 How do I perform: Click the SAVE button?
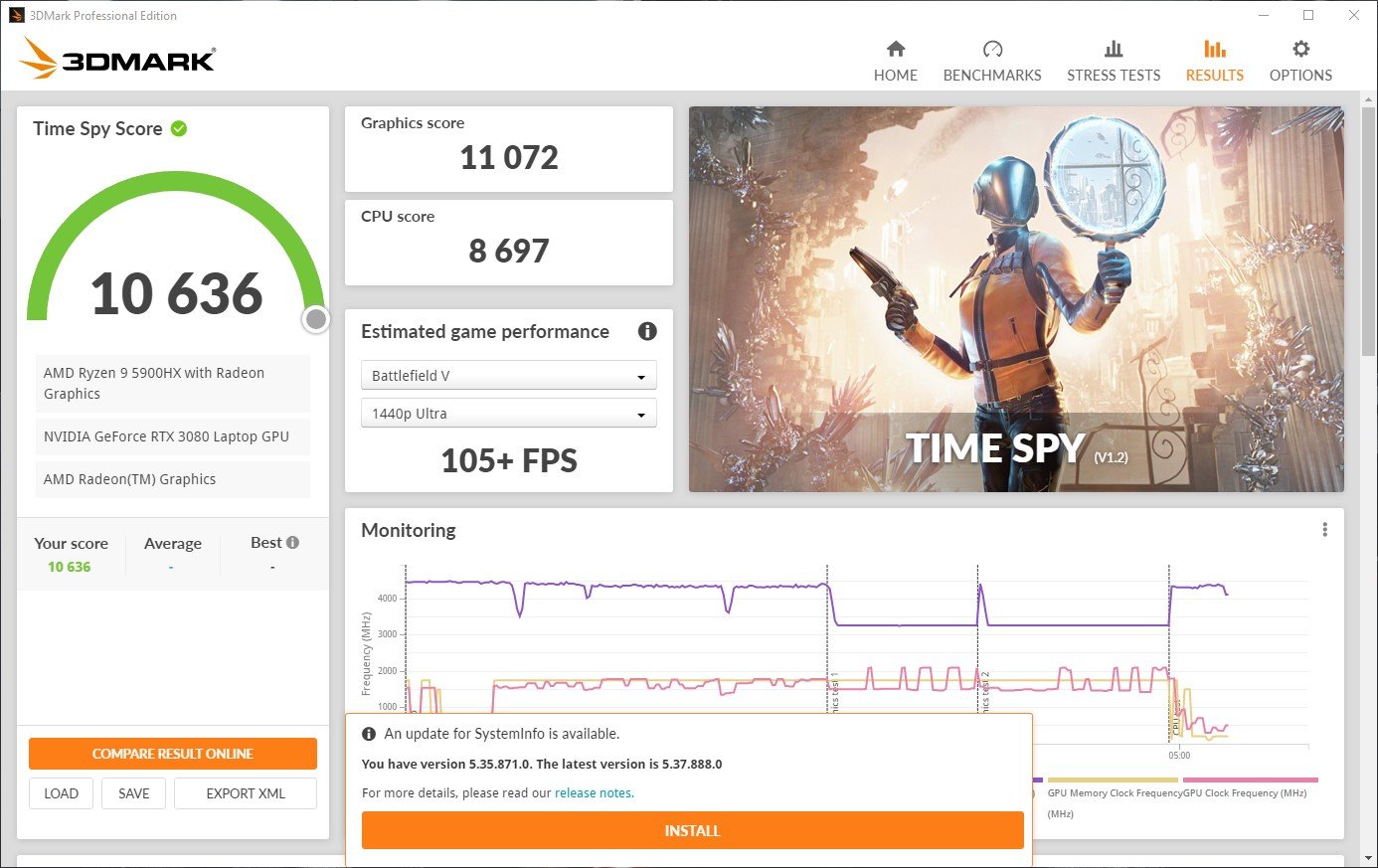coord(134,793)
